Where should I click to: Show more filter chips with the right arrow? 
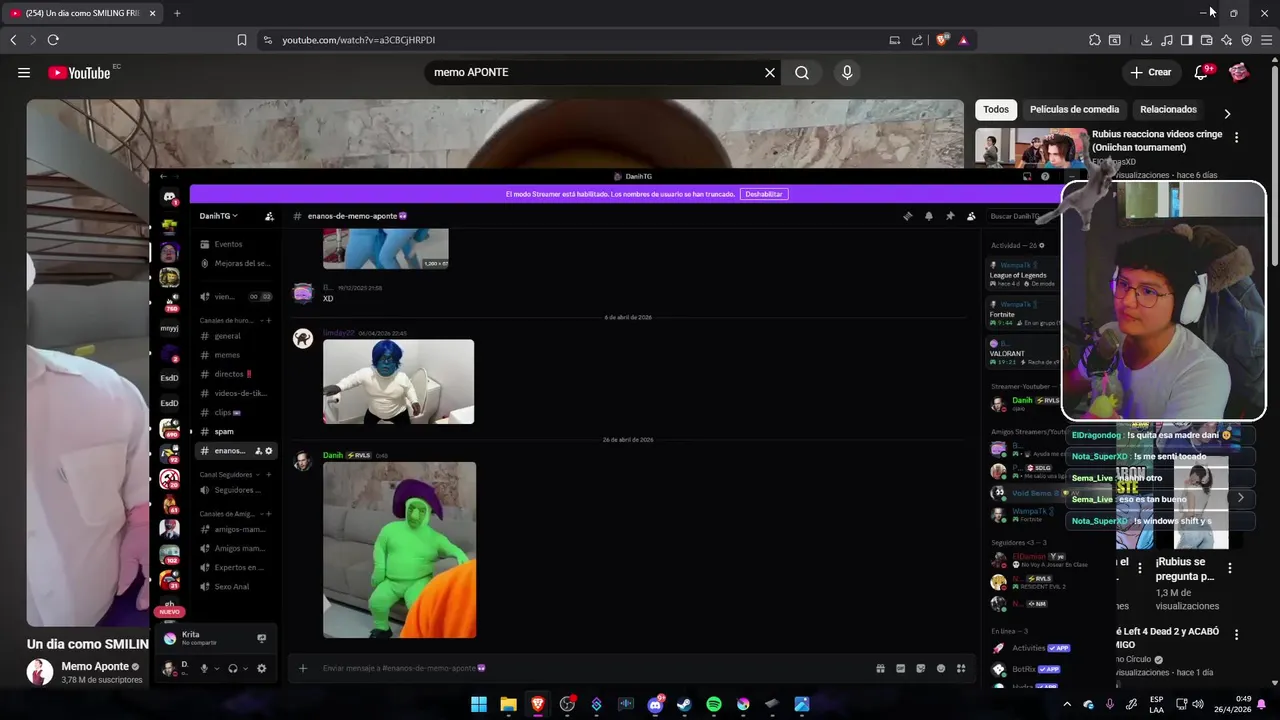[x=1227, y=113]
